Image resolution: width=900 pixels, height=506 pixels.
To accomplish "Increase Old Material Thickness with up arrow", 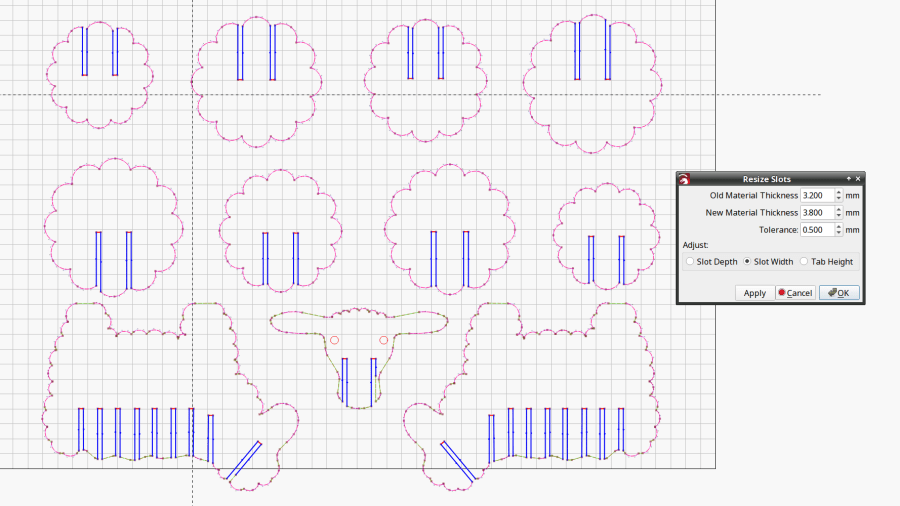I will point(839,192).
